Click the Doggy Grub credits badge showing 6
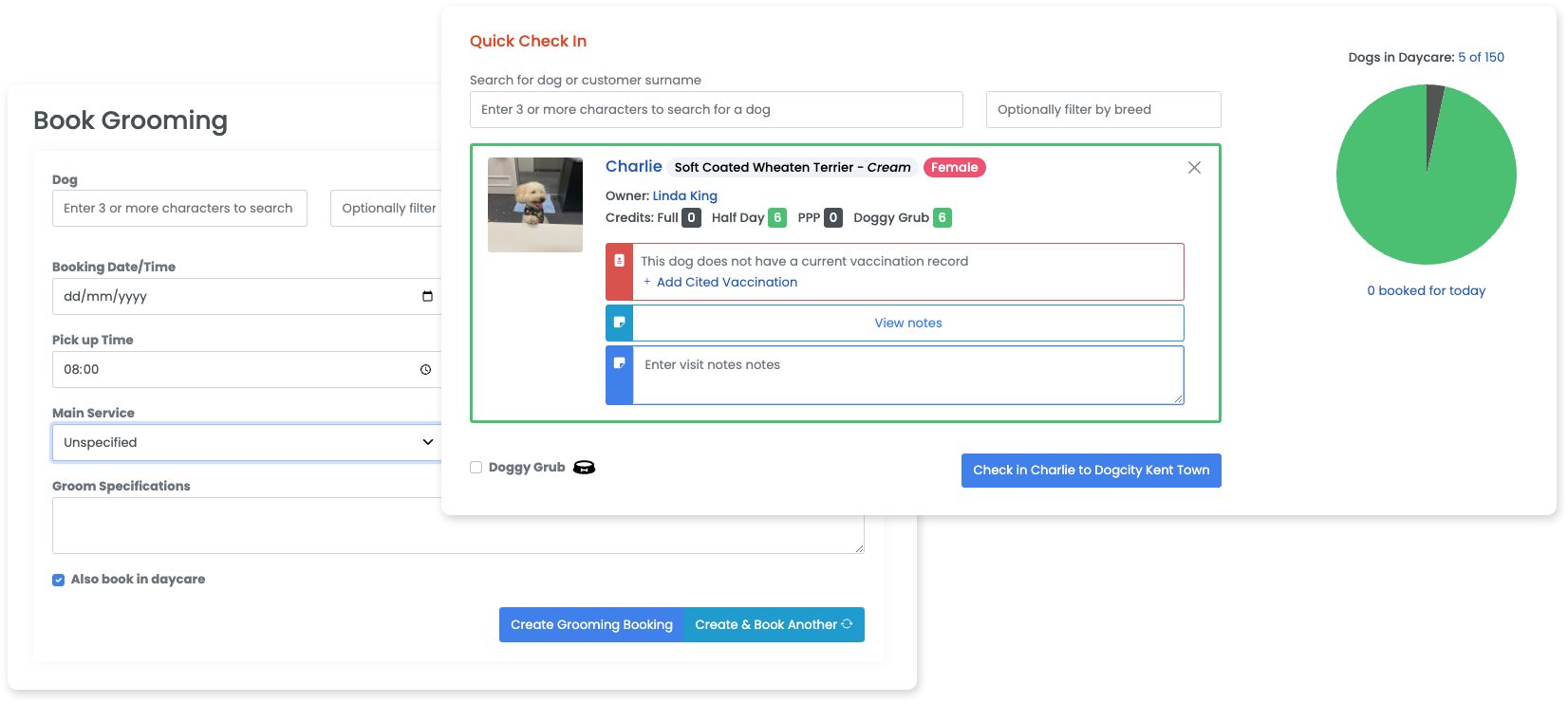1568x703 pixels. pos(943,217)
